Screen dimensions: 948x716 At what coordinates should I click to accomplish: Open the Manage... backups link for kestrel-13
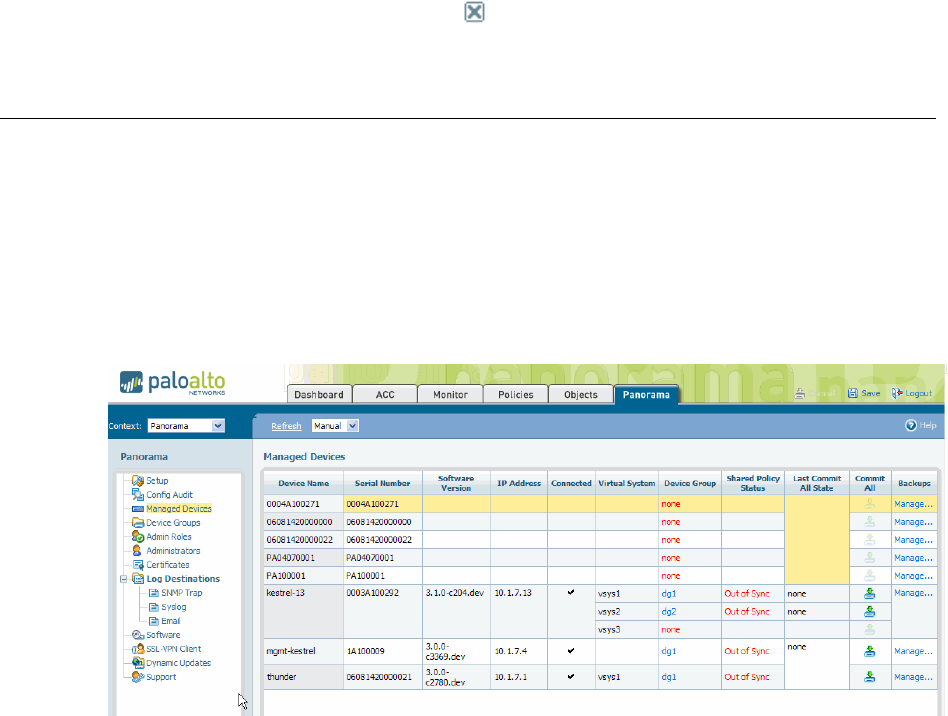pyautogui.click(x=913, y=593)
